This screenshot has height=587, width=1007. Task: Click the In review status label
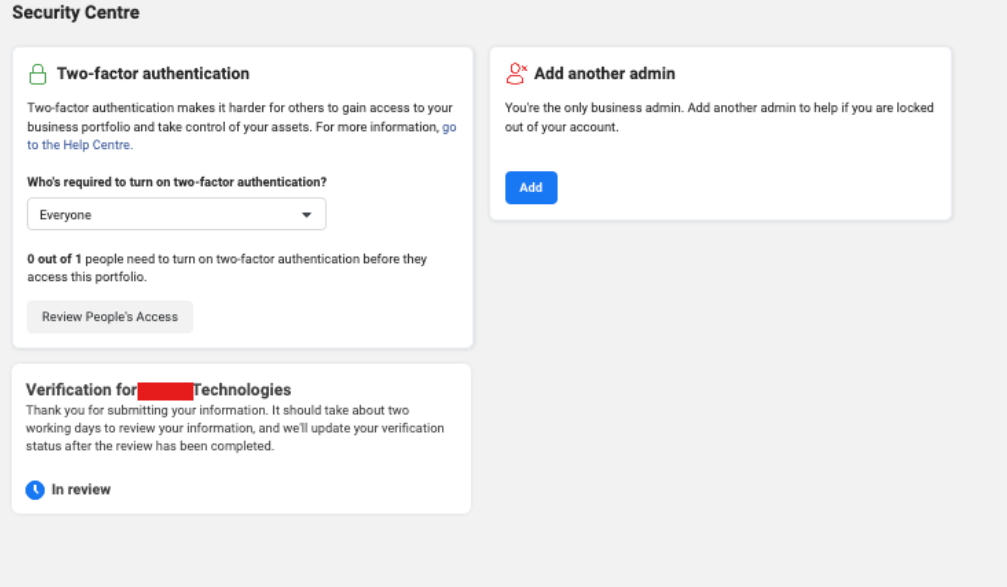pos(81,490)
